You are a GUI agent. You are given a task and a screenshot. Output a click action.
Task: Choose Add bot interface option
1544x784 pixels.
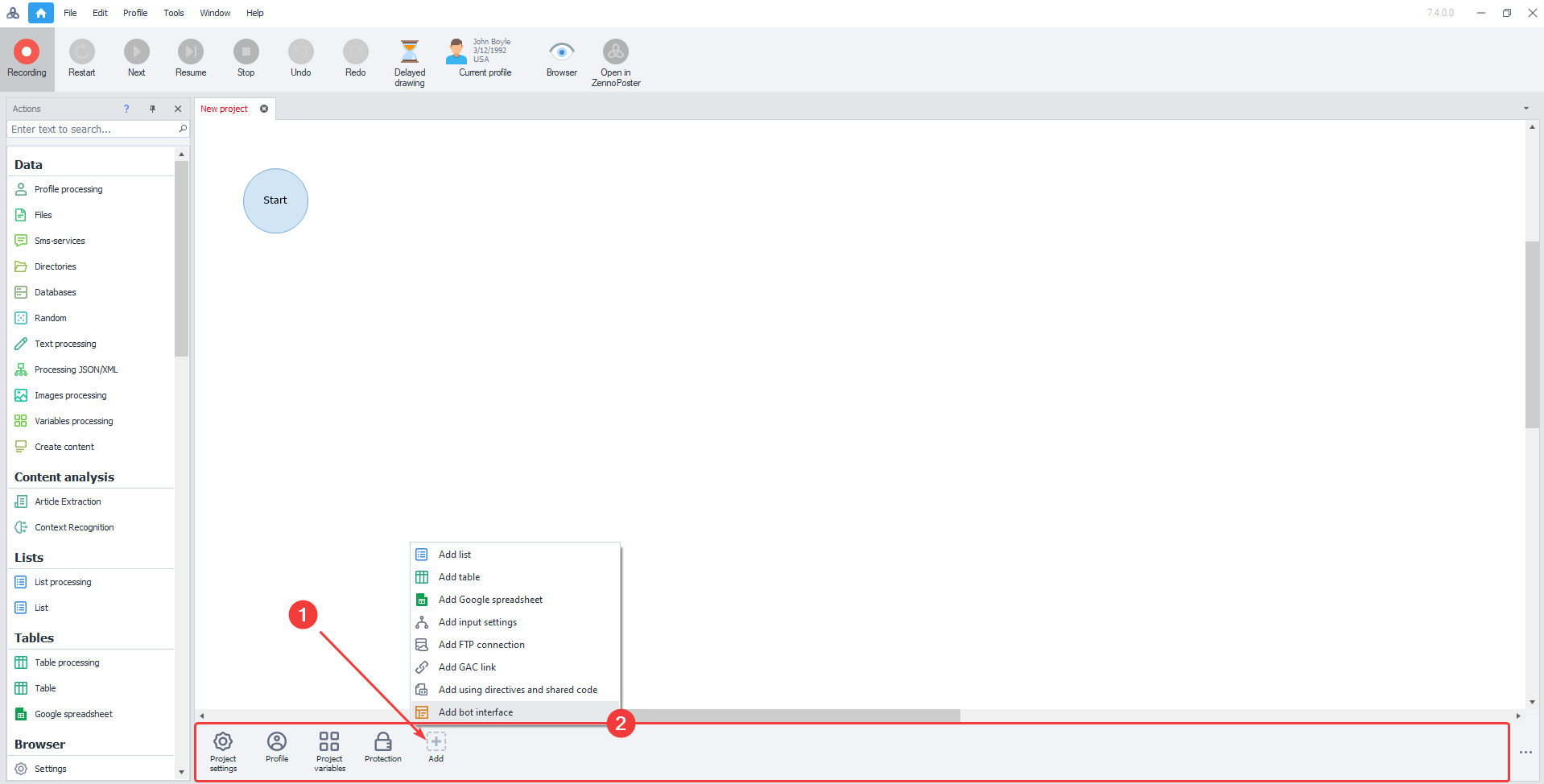click(x=476, y=712)
